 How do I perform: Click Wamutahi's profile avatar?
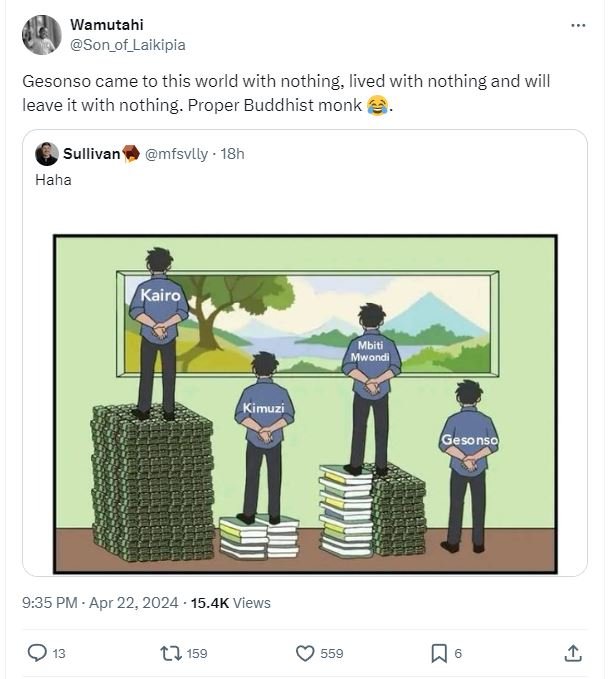[x=41, y=35]
